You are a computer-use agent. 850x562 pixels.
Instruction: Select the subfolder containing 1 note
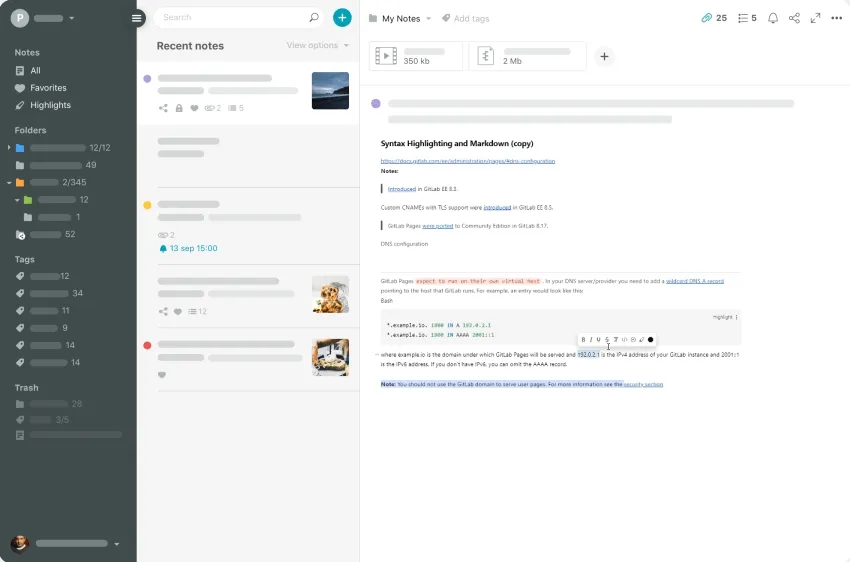(52, 217)
